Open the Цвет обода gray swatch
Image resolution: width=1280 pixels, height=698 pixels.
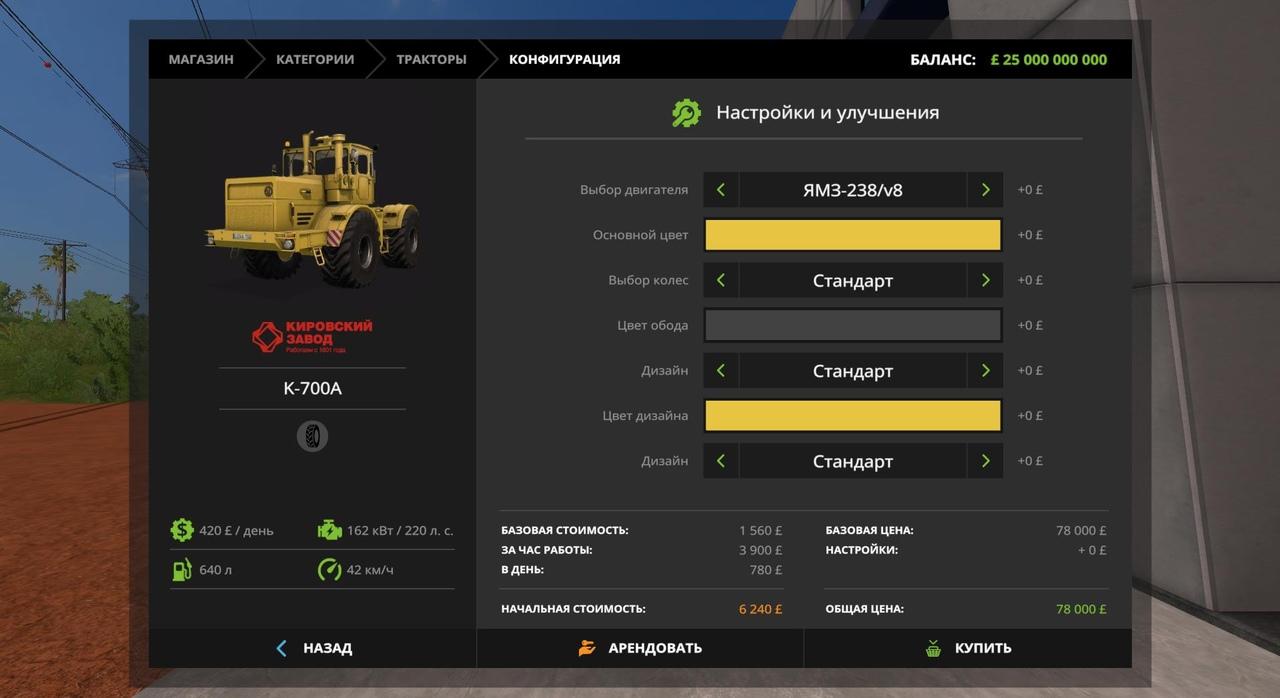tap(852, 325)
